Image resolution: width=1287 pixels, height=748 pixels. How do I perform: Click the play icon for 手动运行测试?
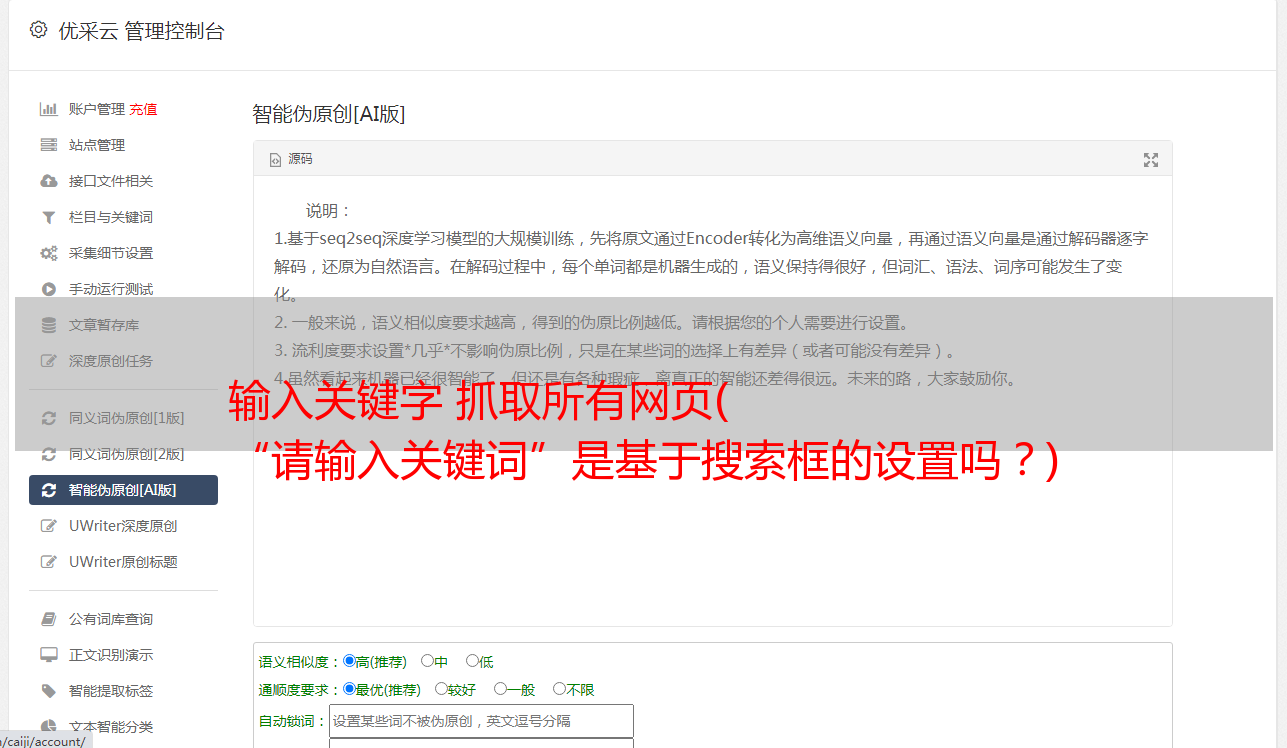tap(48, 289)
